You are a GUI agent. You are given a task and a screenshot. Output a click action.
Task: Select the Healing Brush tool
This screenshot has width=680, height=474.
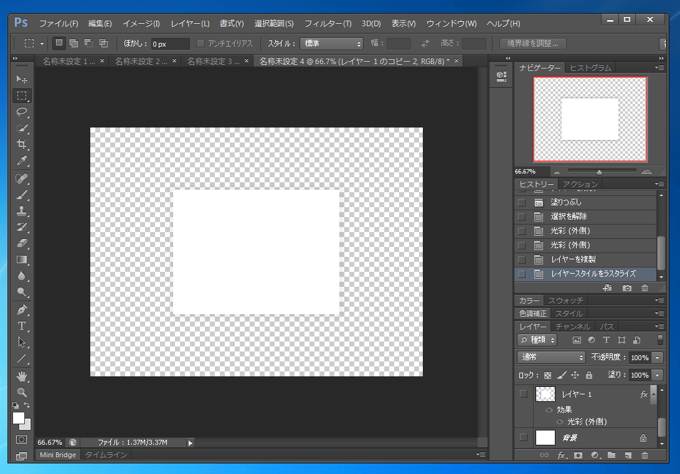pos(21,178)
